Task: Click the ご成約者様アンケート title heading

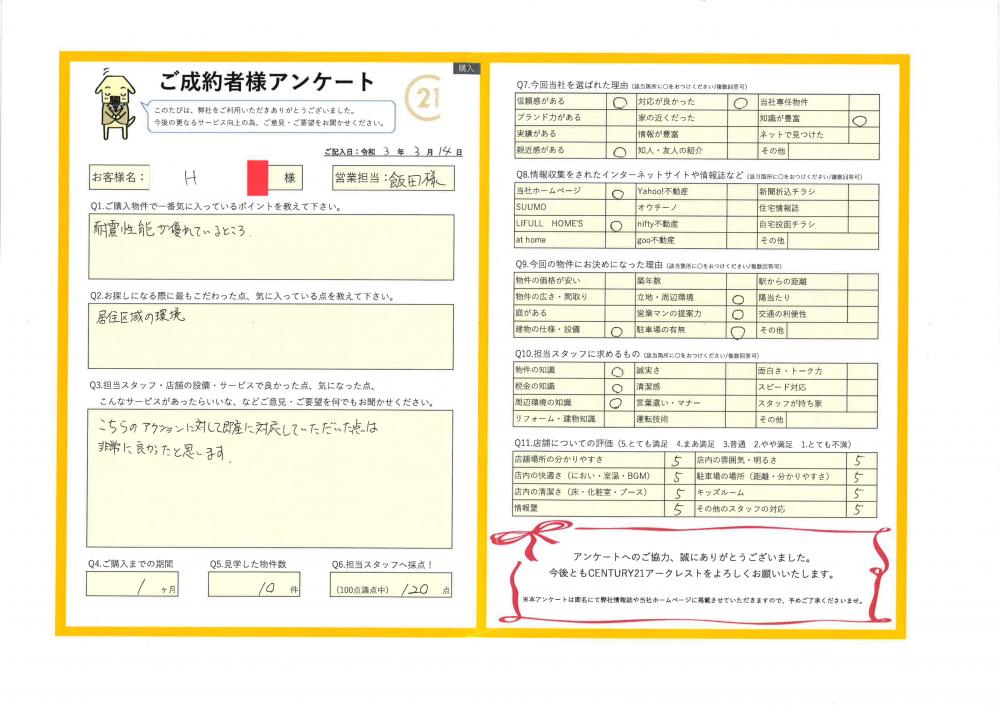Action: pos(266,82)
